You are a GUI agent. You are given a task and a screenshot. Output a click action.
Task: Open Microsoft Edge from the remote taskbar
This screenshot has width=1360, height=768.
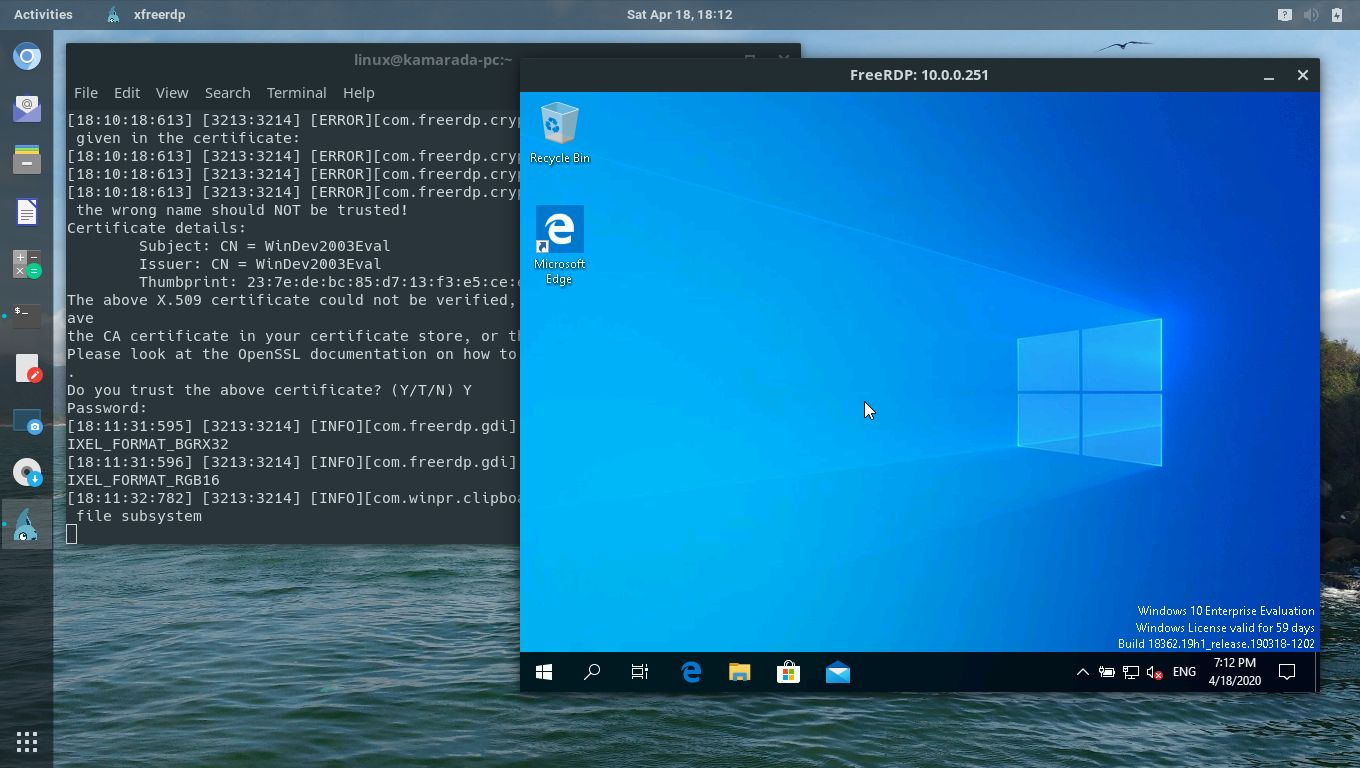point(691,671)
